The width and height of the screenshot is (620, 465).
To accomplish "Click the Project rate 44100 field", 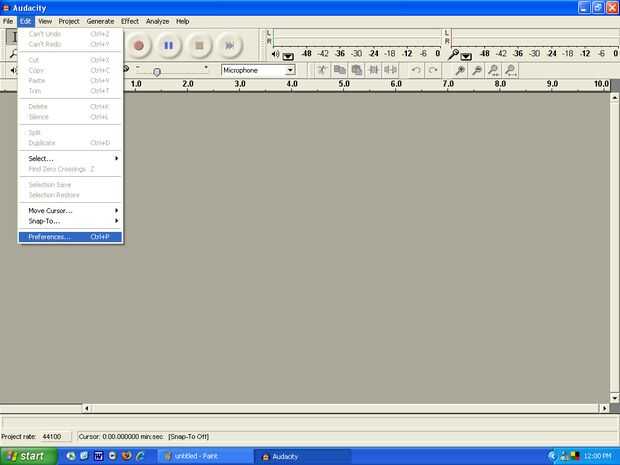I will tap(55, 437).
